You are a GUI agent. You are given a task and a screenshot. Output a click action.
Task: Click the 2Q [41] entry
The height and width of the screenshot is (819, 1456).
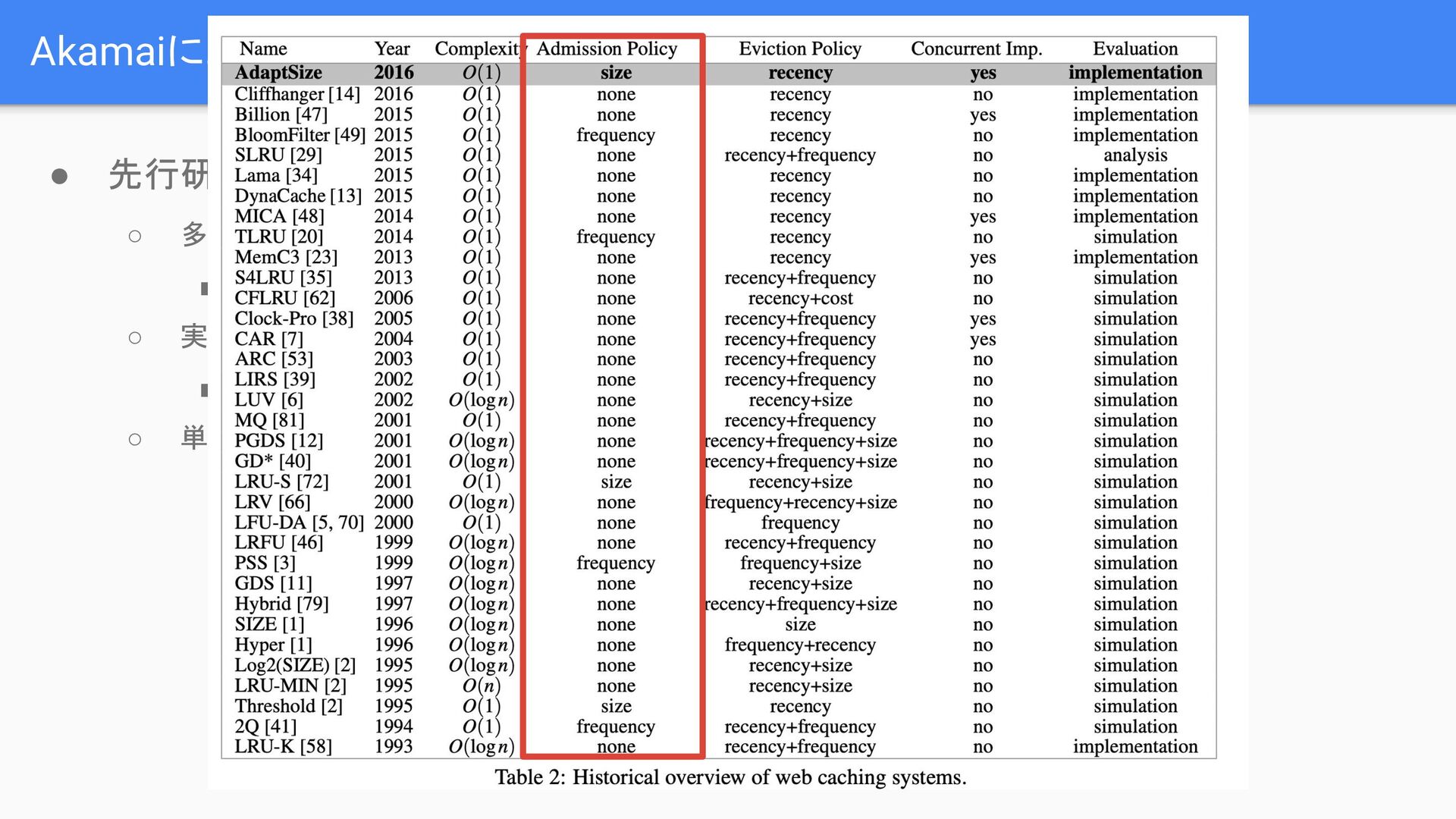(265, 726)
